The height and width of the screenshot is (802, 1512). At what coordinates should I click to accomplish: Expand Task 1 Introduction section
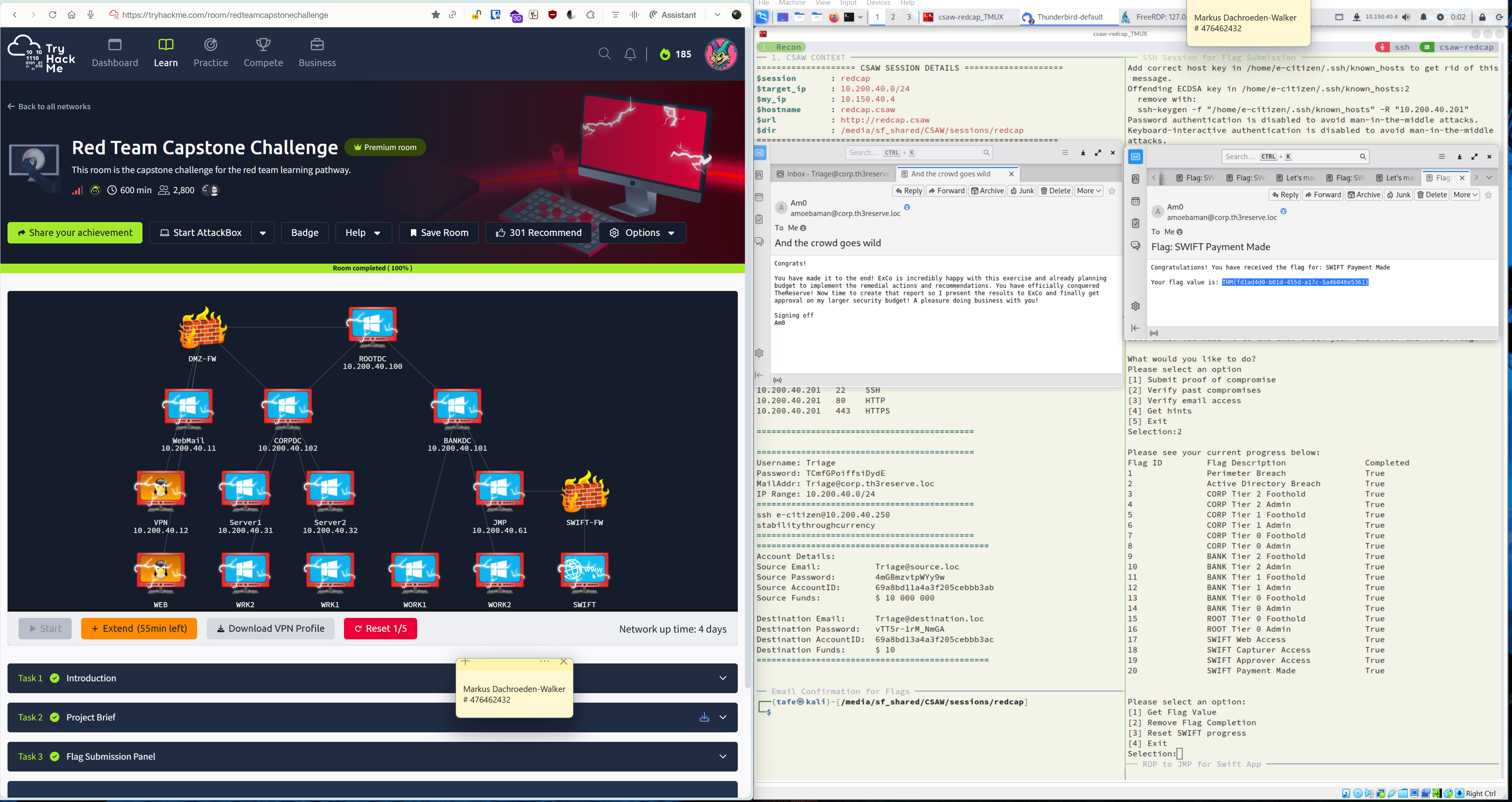point(722,678)
